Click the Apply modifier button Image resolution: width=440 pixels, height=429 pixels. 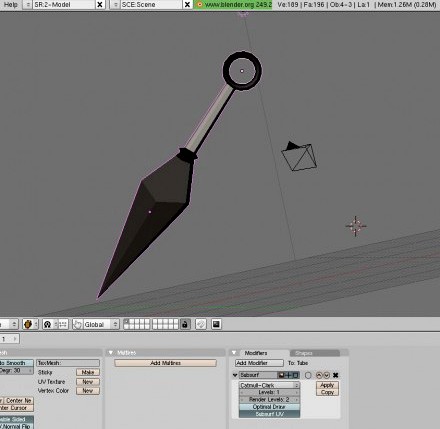pos(327,385)
